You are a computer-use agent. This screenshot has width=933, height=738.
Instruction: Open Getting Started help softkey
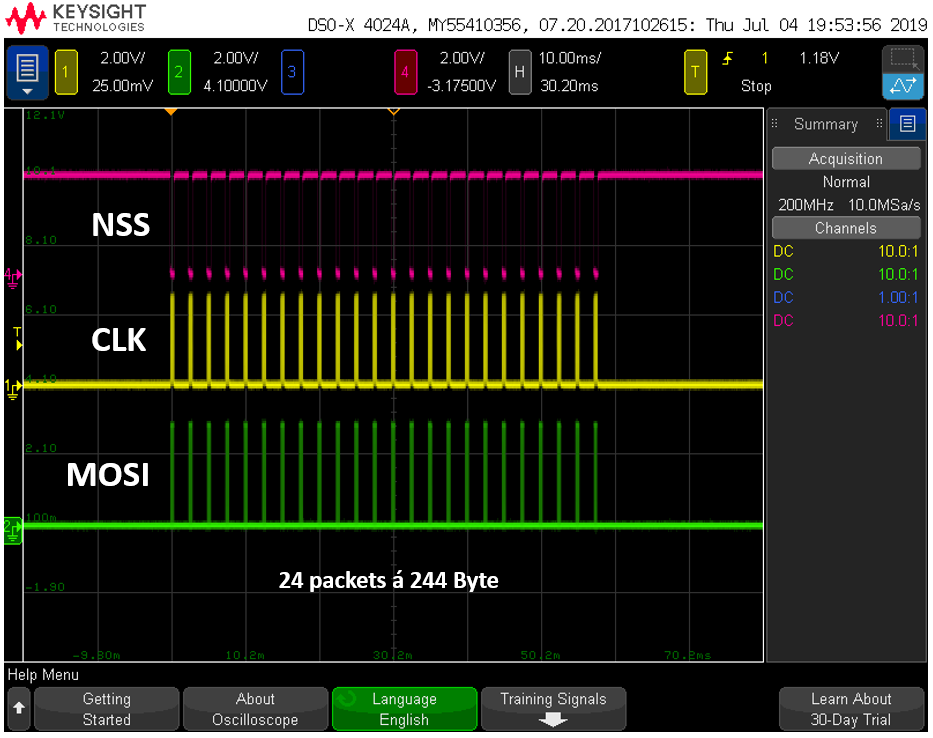point(107,709)
